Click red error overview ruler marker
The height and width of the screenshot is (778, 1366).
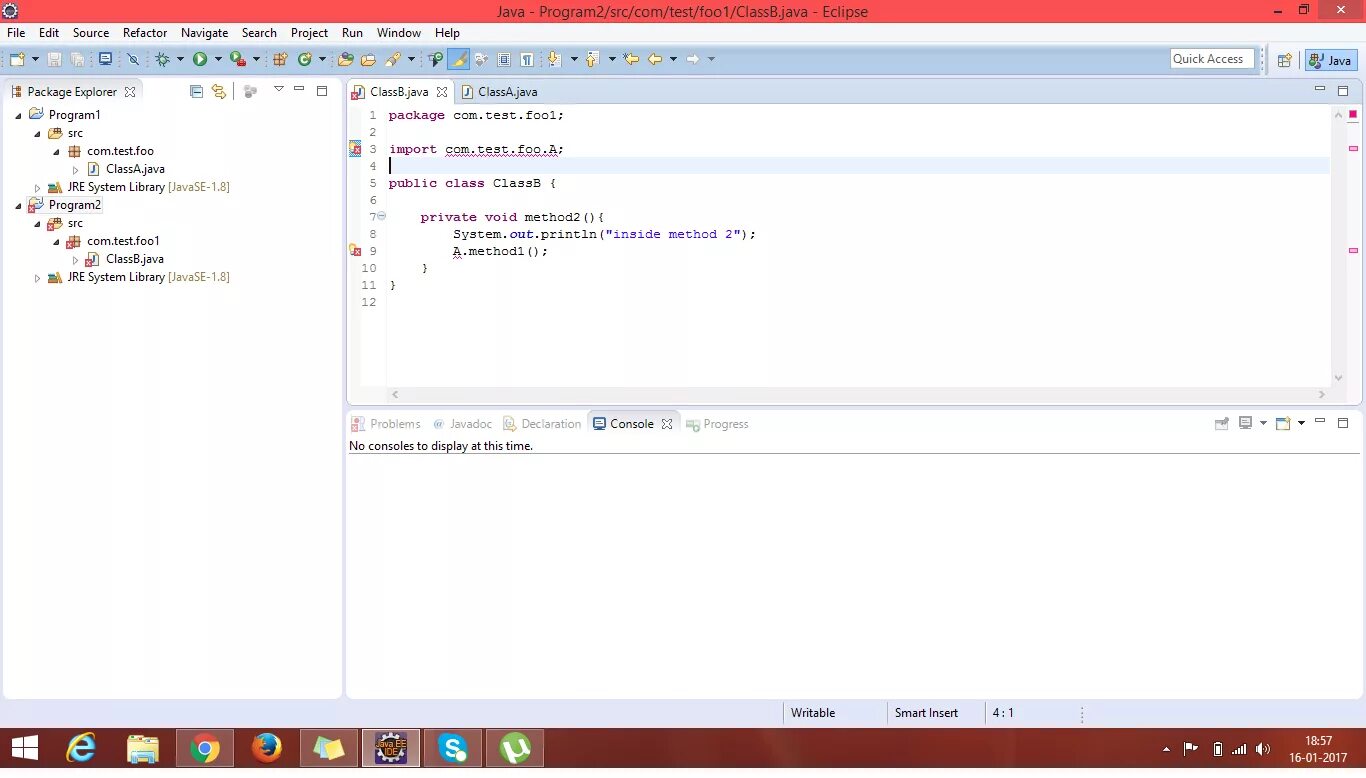(1353, 115)
